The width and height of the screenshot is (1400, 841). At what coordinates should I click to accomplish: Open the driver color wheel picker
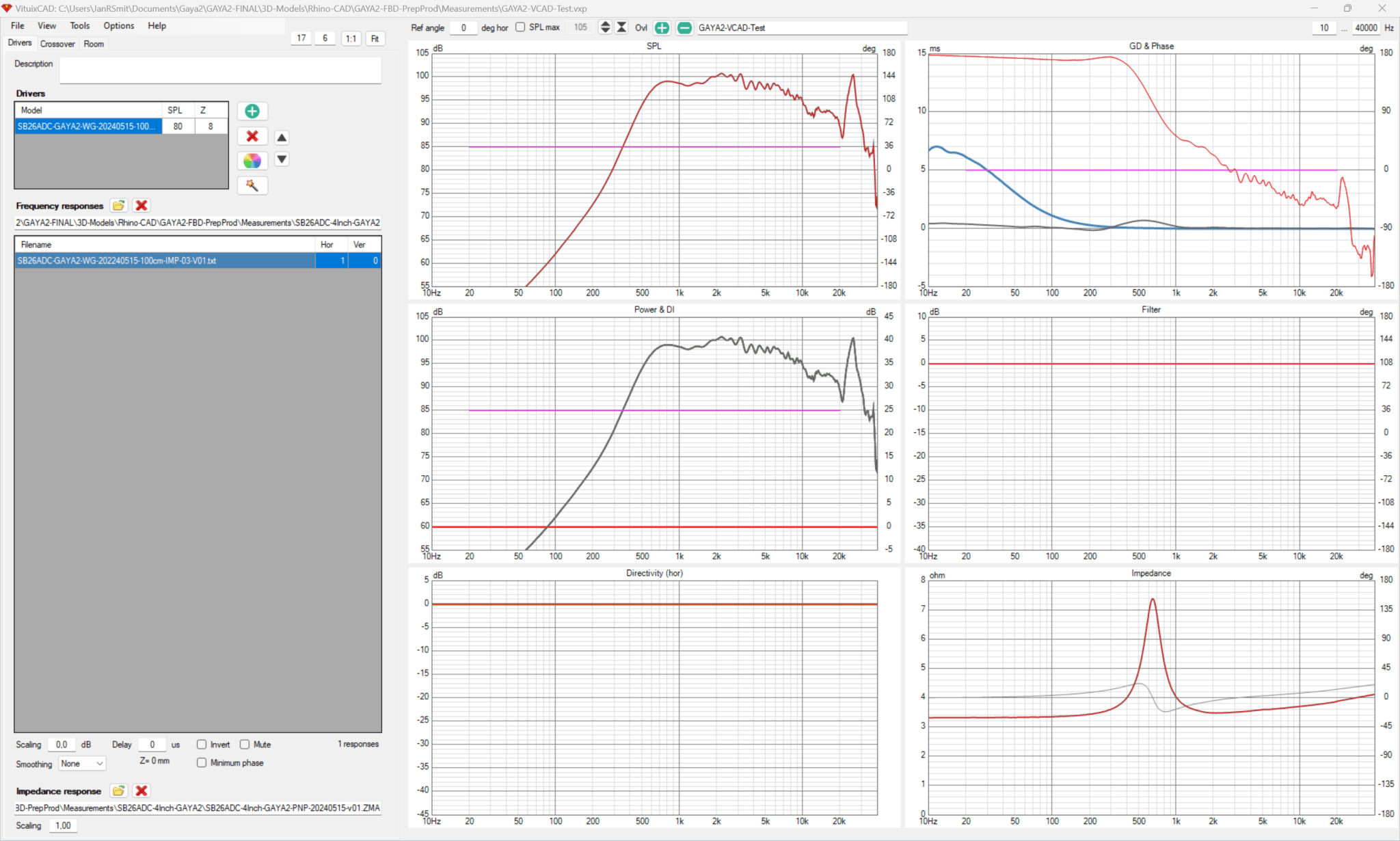[252, 161]
